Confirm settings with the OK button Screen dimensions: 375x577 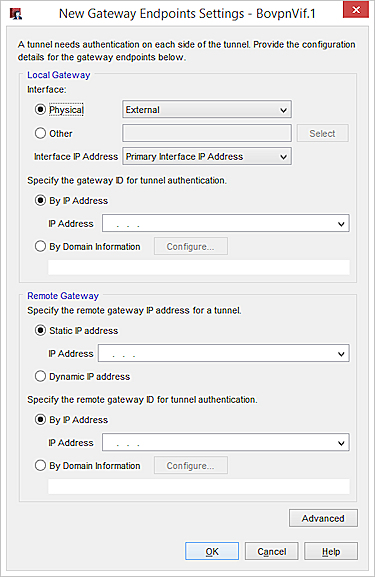click(x=212, y=552)
